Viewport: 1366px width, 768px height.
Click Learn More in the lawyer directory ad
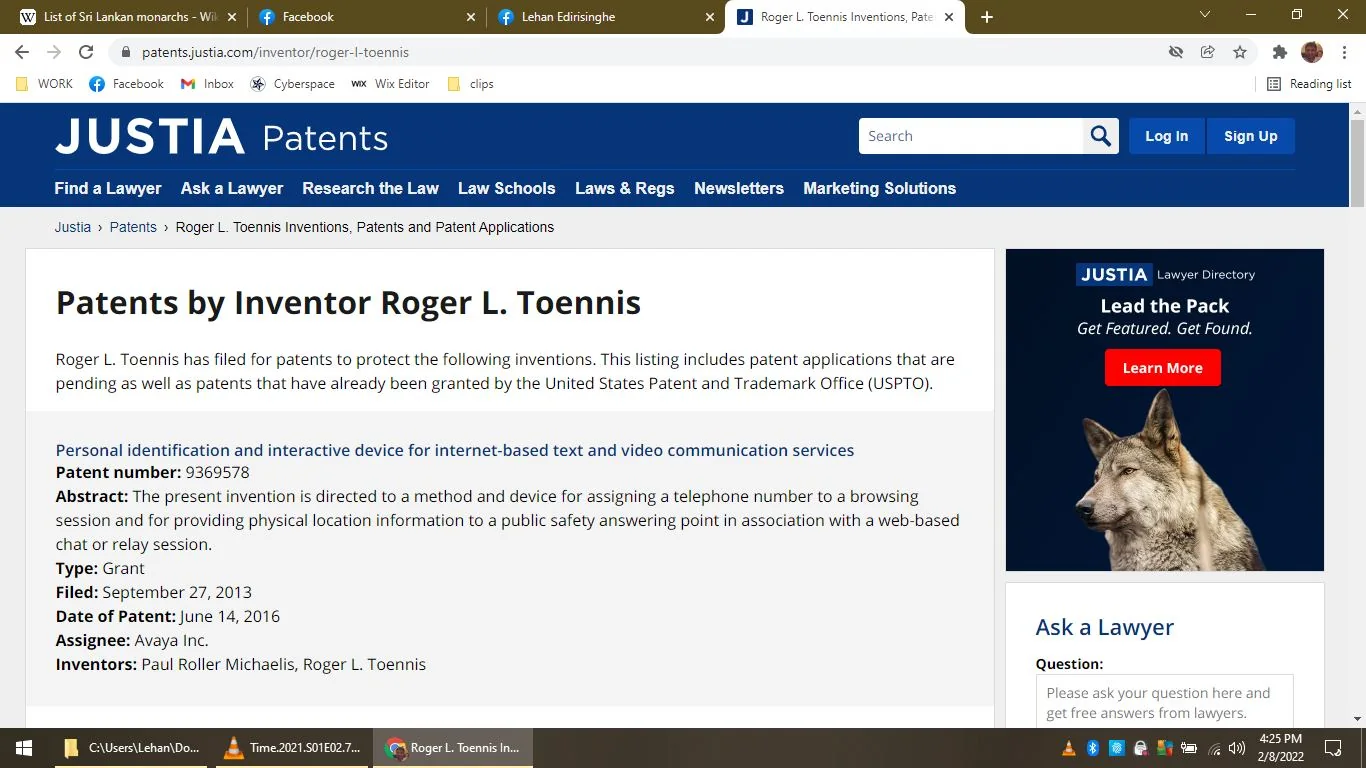1163,368
